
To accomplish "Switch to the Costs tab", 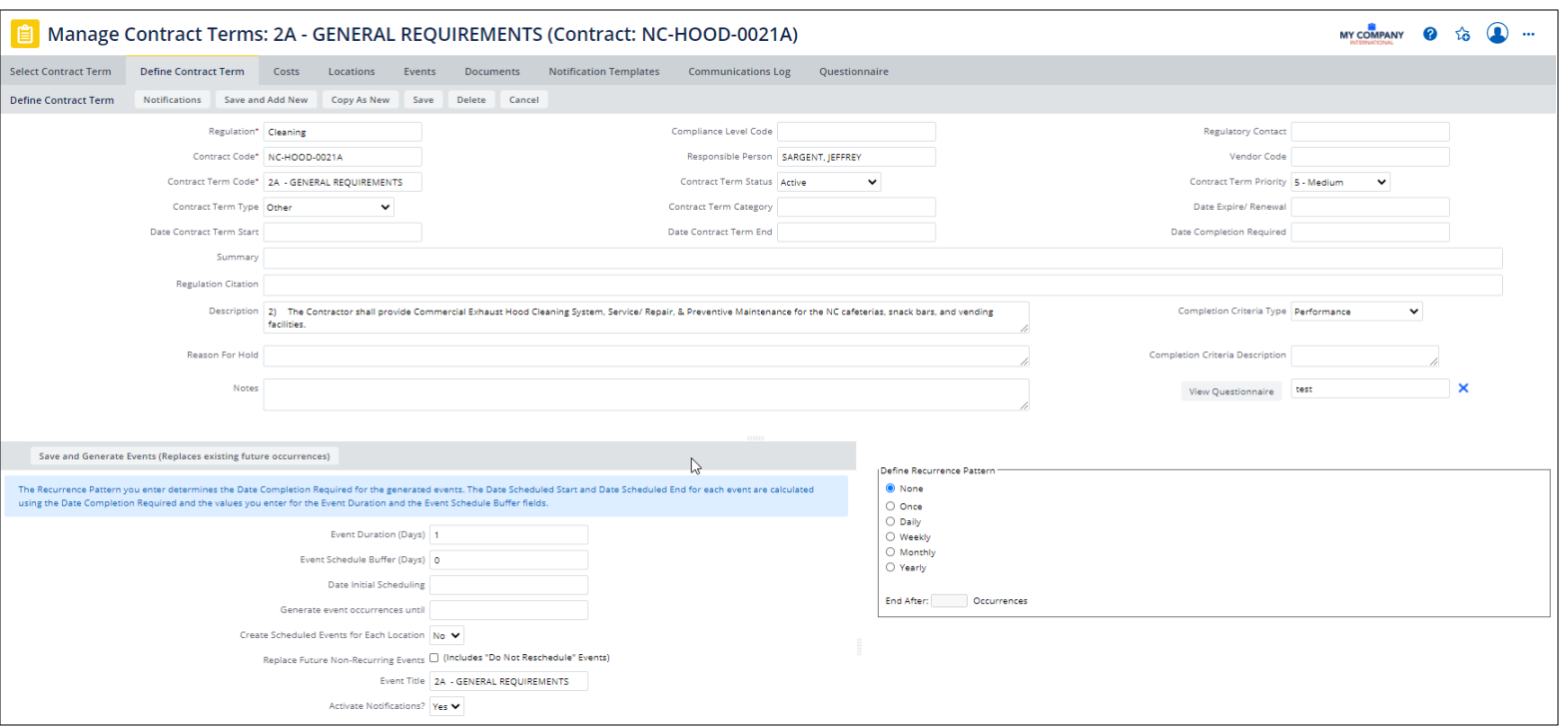I will pyautogui.click(x=286, y=72).
